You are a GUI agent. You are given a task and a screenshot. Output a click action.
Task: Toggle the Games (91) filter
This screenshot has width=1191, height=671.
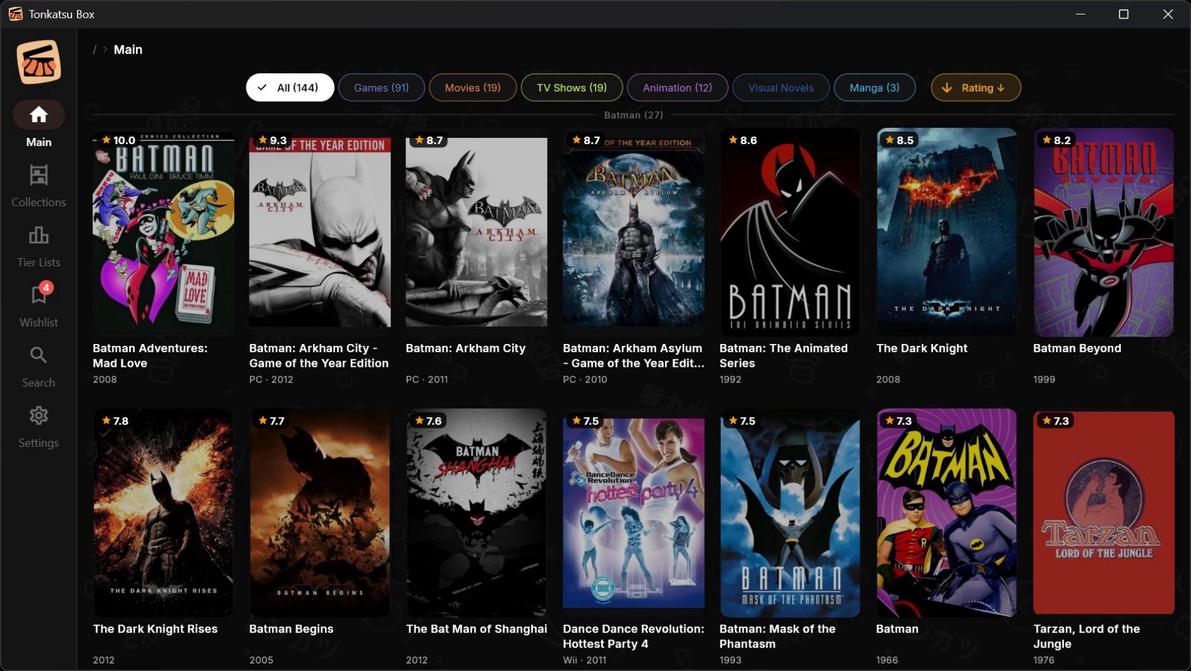coord(381,88)
